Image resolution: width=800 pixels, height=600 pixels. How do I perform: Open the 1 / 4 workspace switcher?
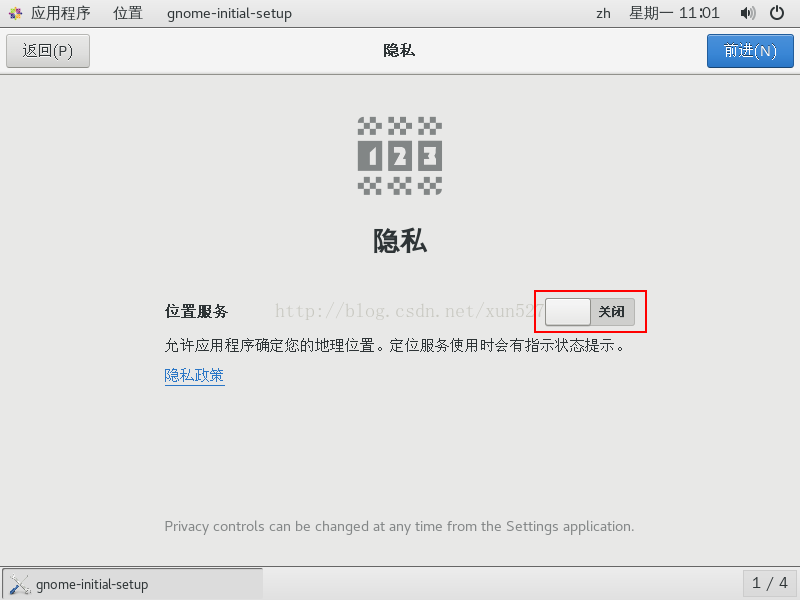770,583
